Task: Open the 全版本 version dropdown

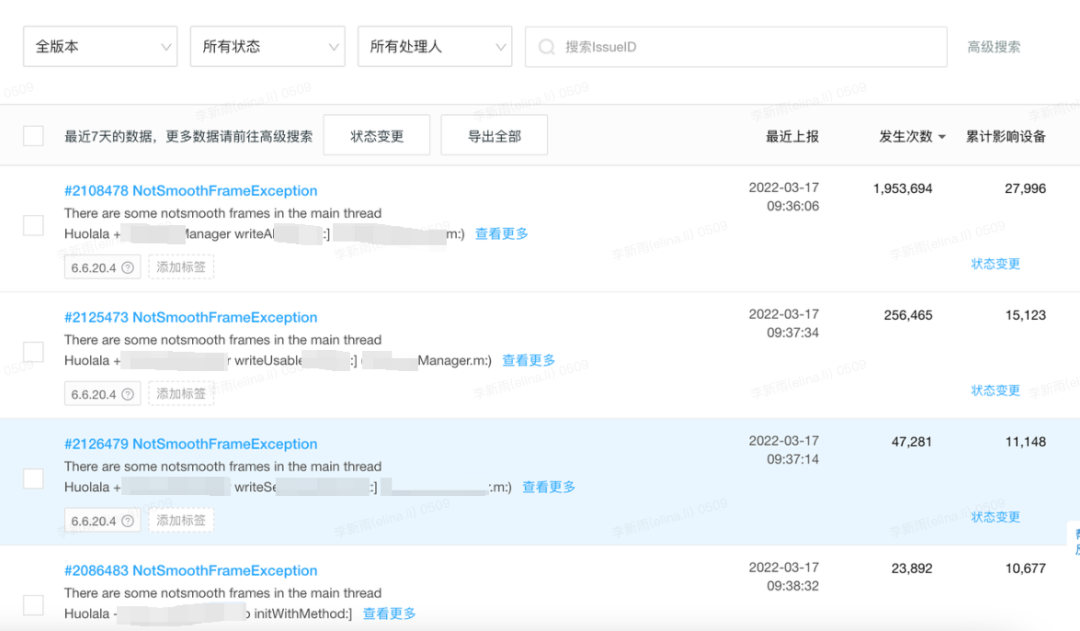Action: click(101, 47)
